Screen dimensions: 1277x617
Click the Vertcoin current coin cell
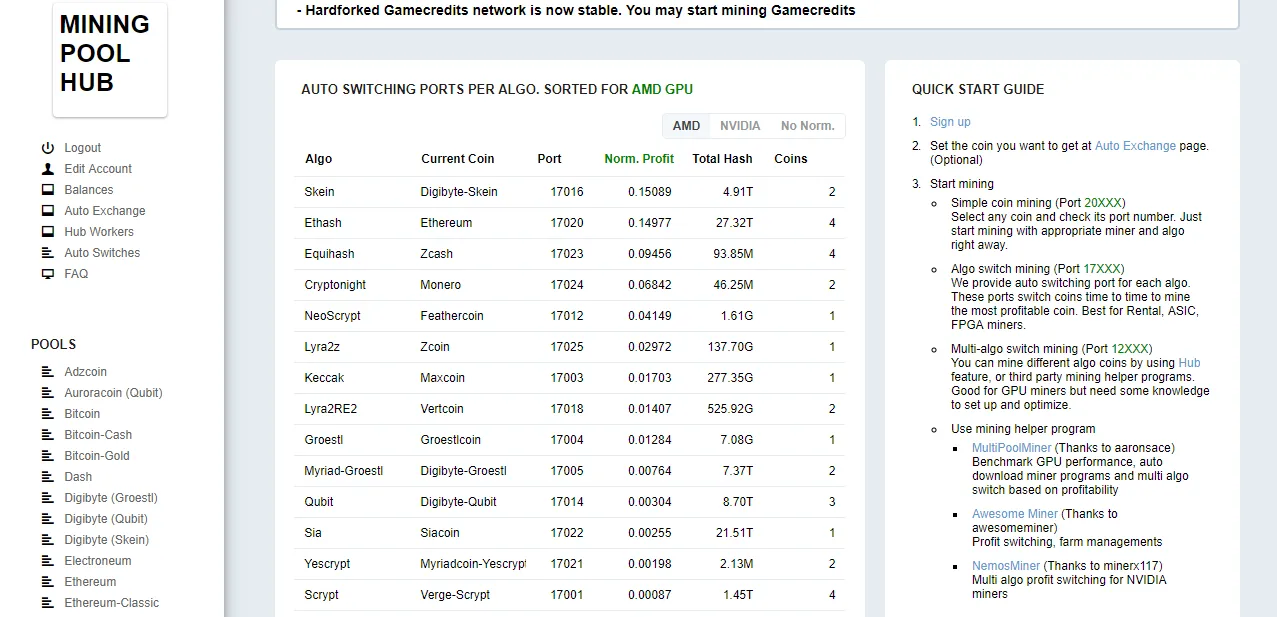[443, 409]
